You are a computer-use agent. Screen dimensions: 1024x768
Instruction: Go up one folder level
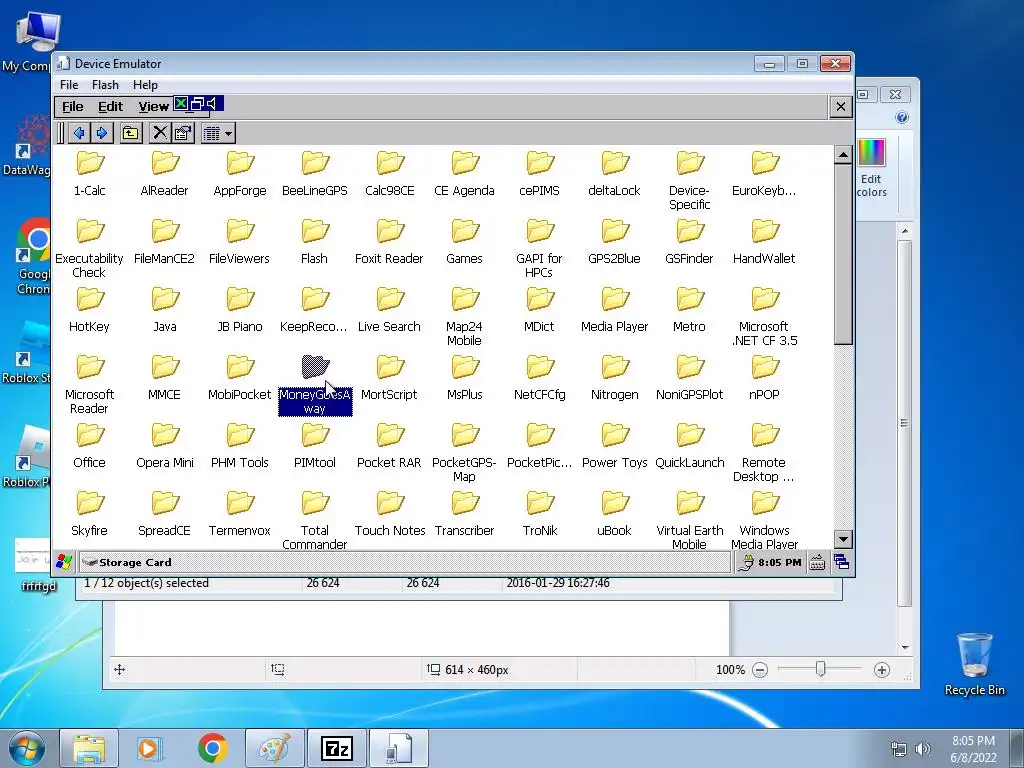(131, 133)
